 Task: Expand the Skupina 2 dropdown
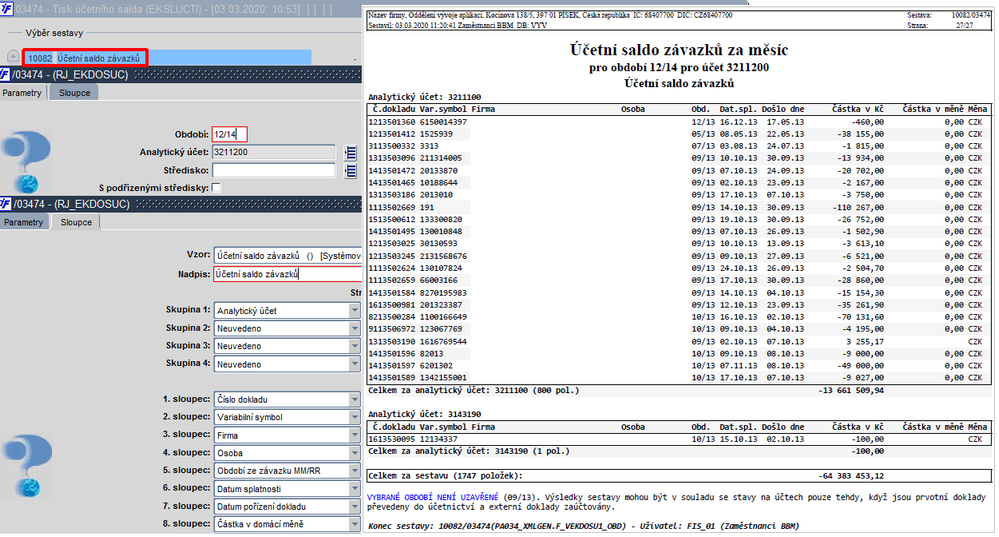click(354, 328)
